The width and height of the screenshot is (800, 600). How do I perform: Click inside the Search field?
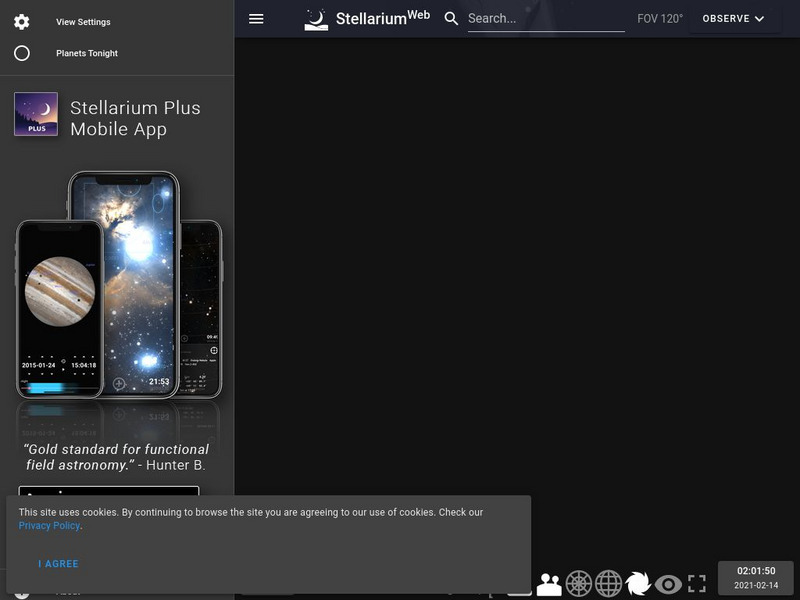545,18
